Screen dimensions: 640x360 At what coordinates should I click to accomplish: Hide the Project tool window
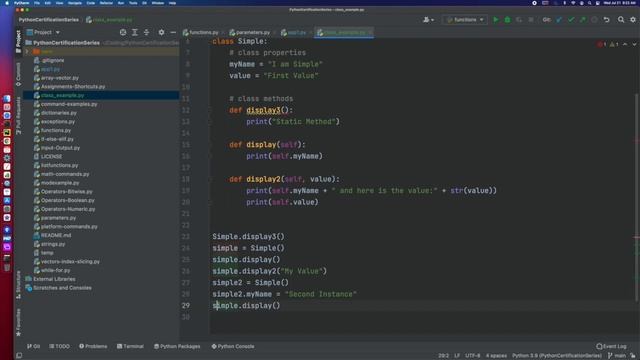pos(173,32)
